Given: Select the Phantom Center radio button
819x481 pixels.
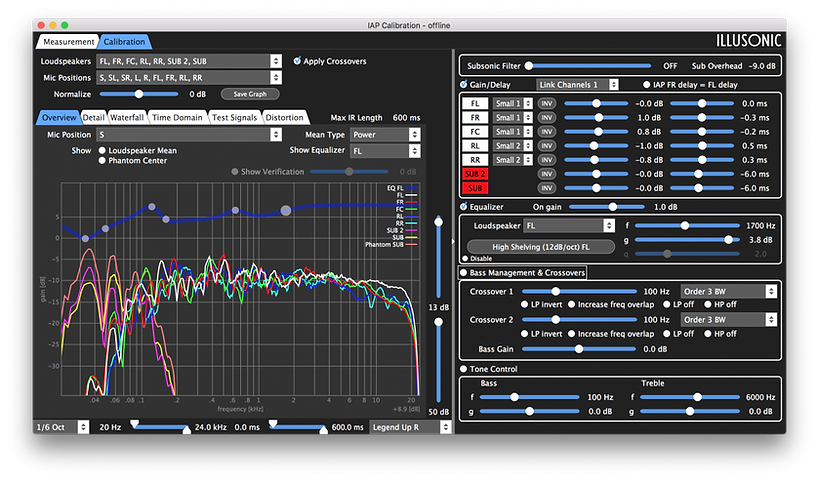Looking at the screenshot, I should coord(102,160).
